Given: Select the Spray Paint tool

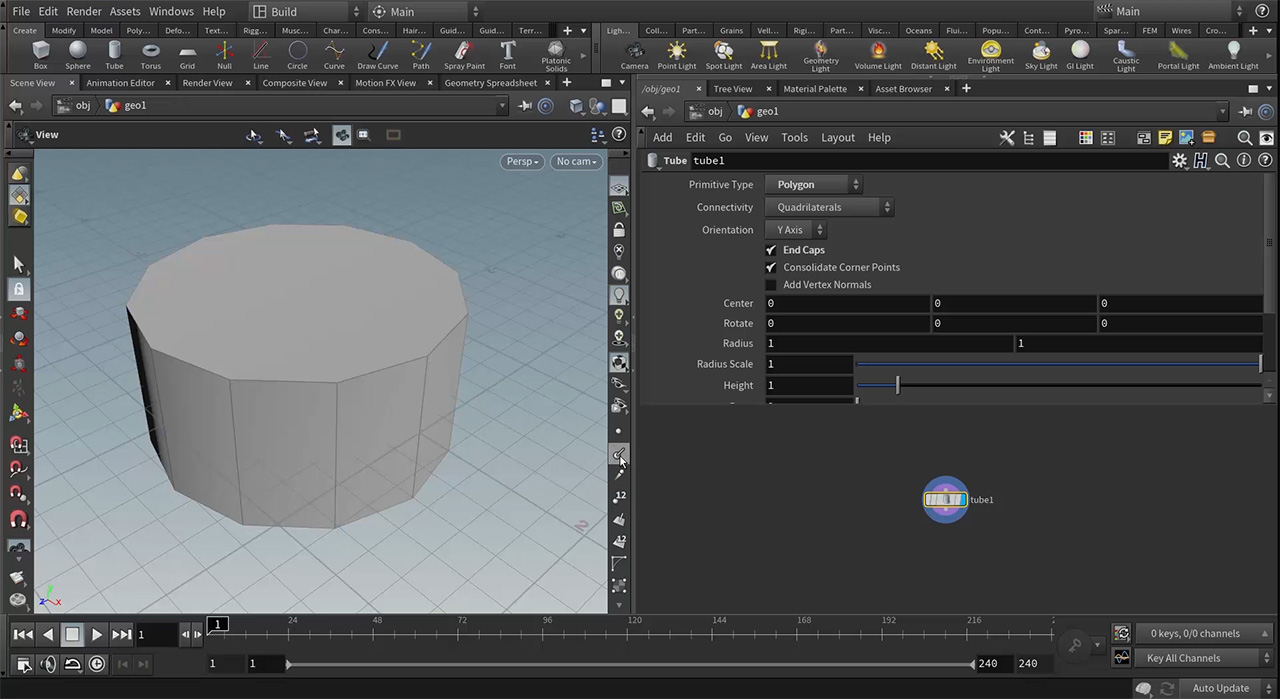Looking at the screenshot, I should pos(464,55).
